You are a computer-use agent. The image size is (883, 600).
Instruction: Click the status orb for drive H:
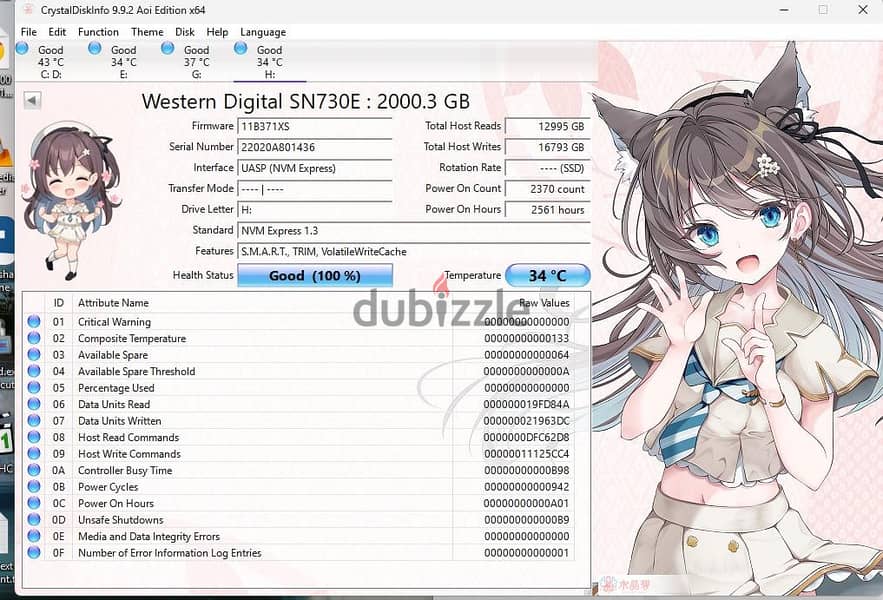[240, 48]
